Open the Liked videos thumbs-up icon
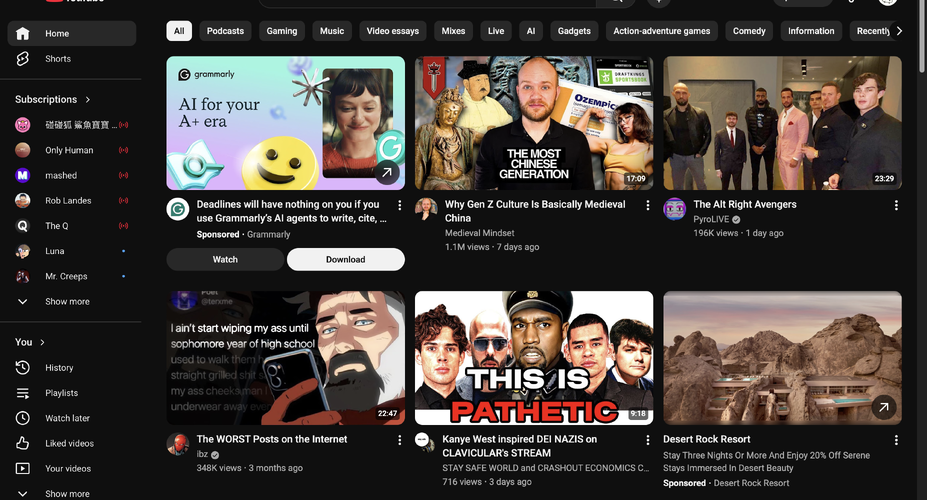The image size is (927, 500). [x=22, y=443]
